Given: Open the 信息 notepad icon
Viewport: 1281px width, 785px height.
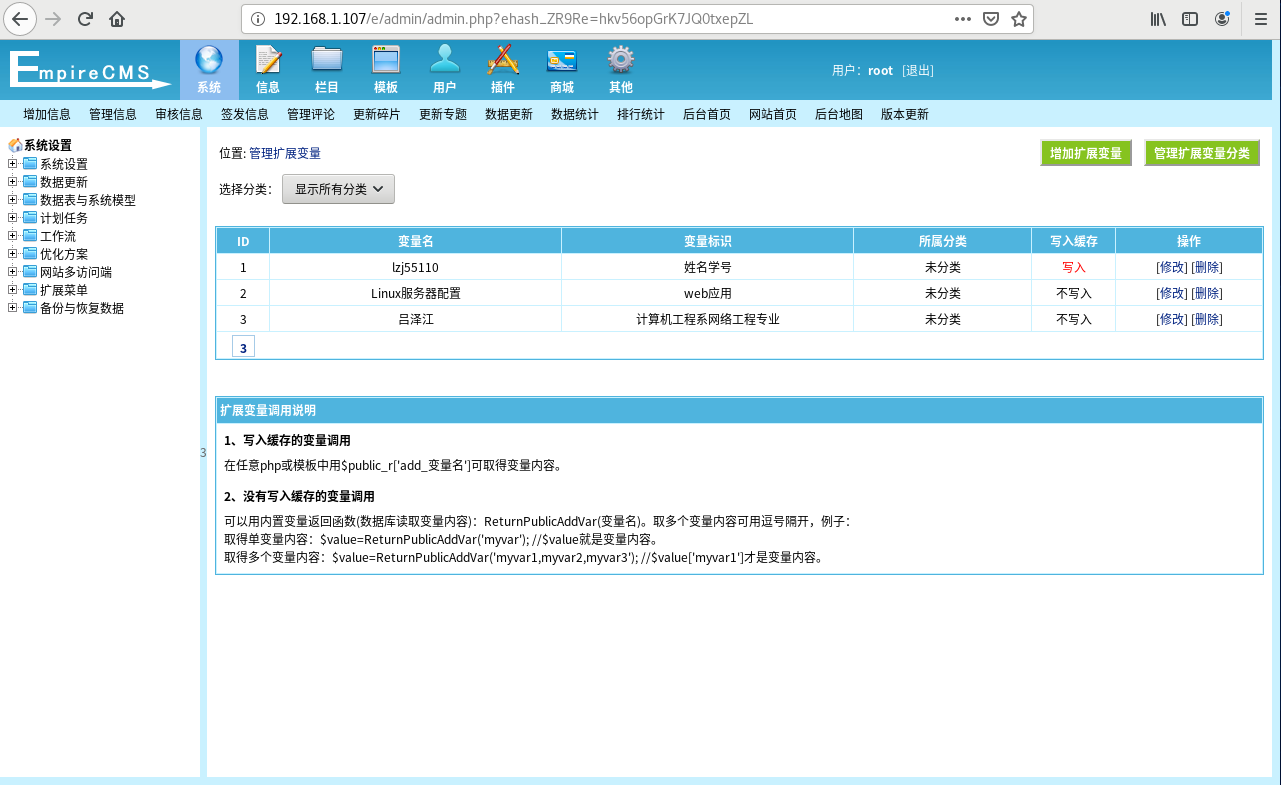Looking at the screenshot, I should click(x=268, y=60).
